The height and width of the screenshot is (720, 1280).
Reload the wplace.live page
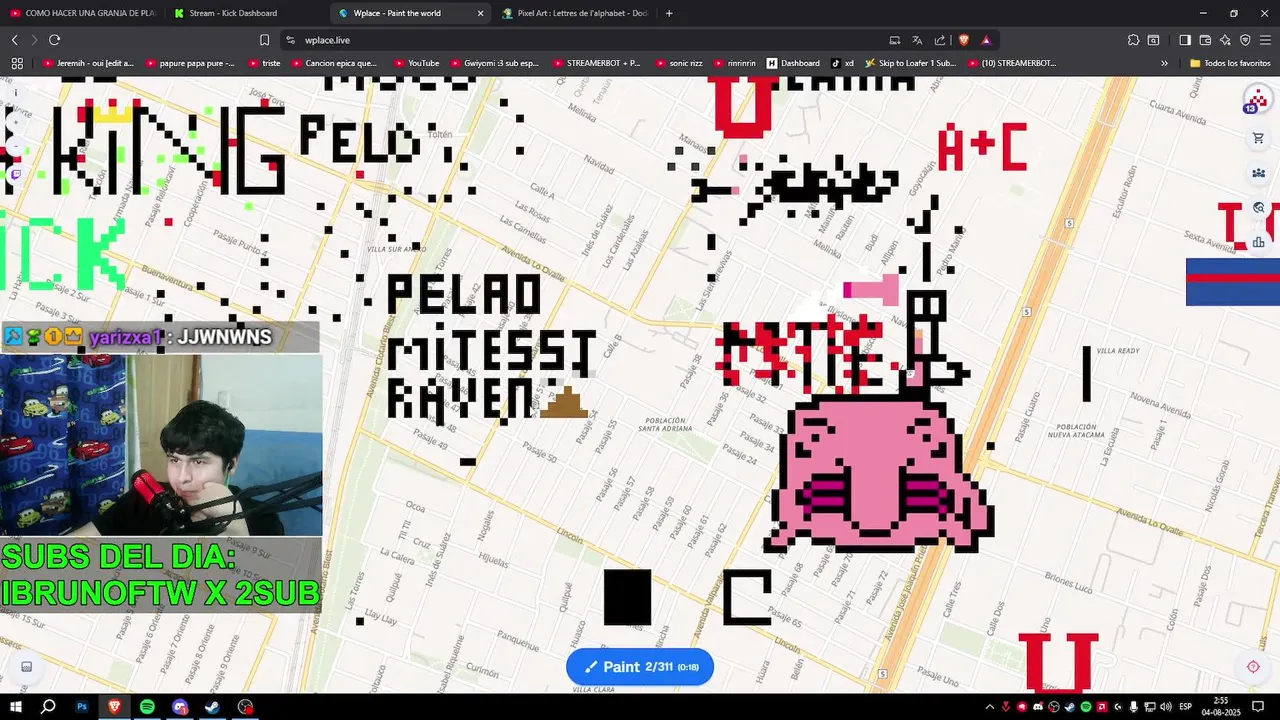54,40
